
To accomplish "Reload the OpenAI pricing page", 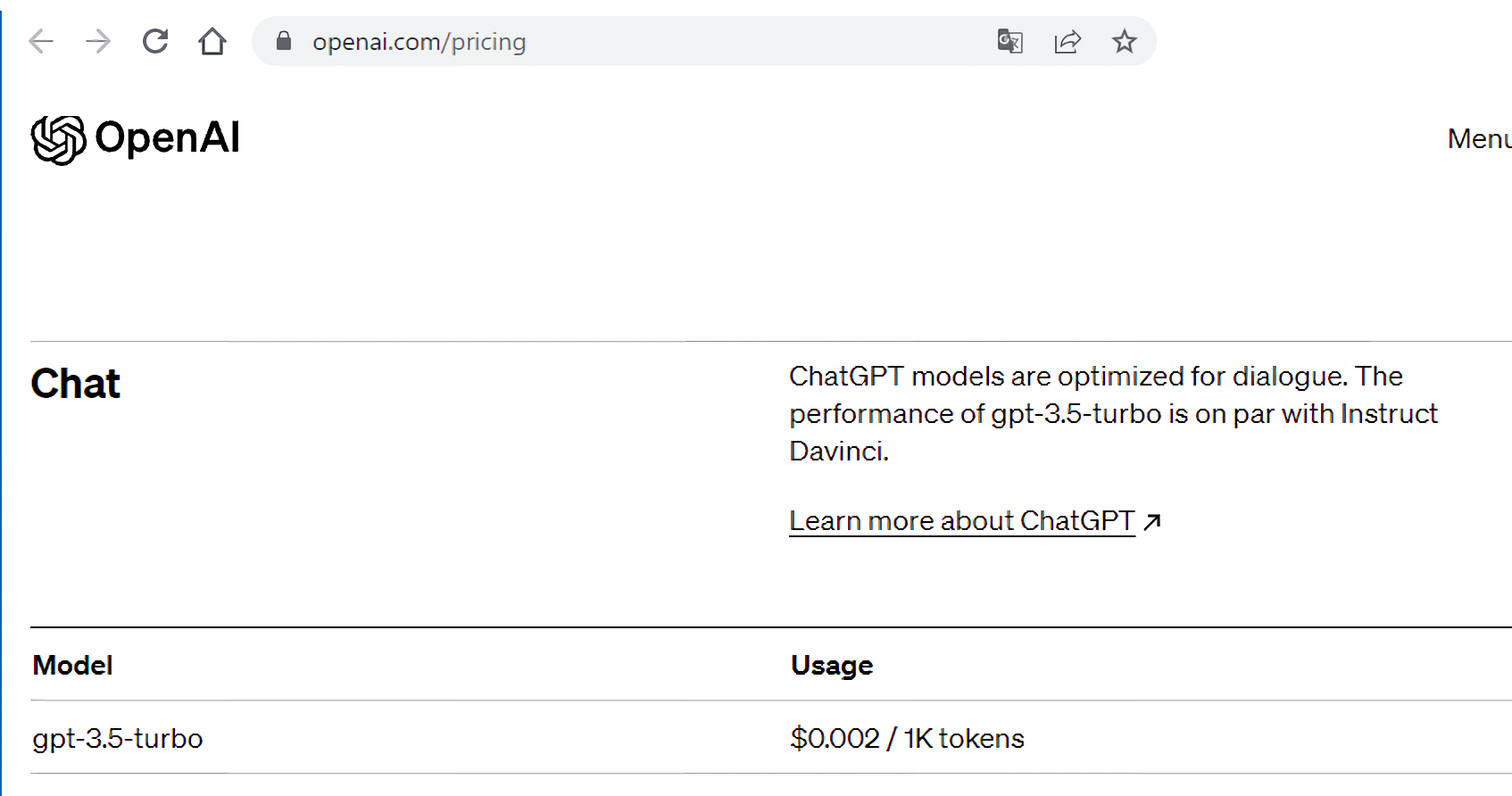I will pos(155,41).
